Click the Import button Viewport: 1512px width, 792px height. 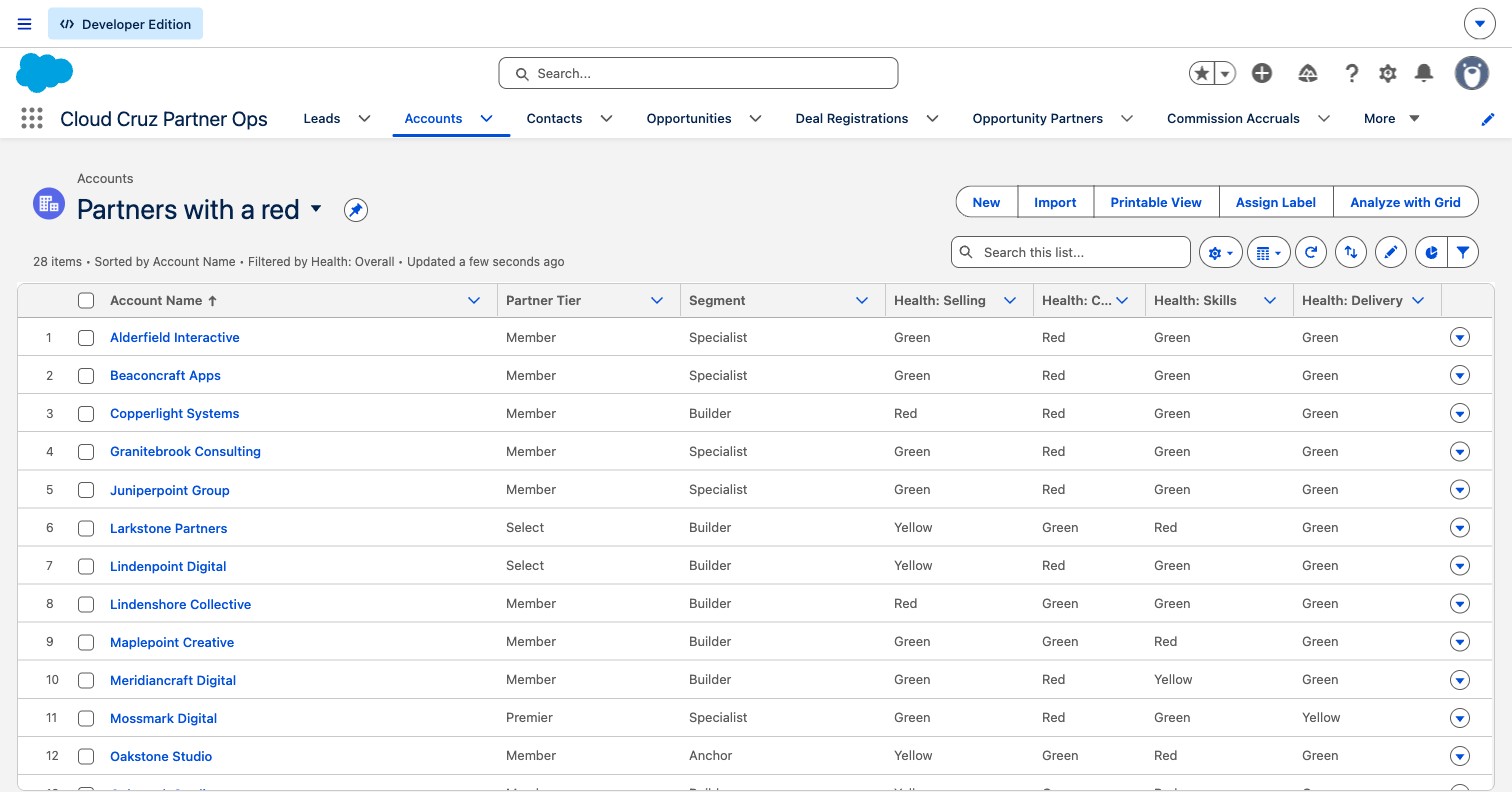click(1055, 202)
